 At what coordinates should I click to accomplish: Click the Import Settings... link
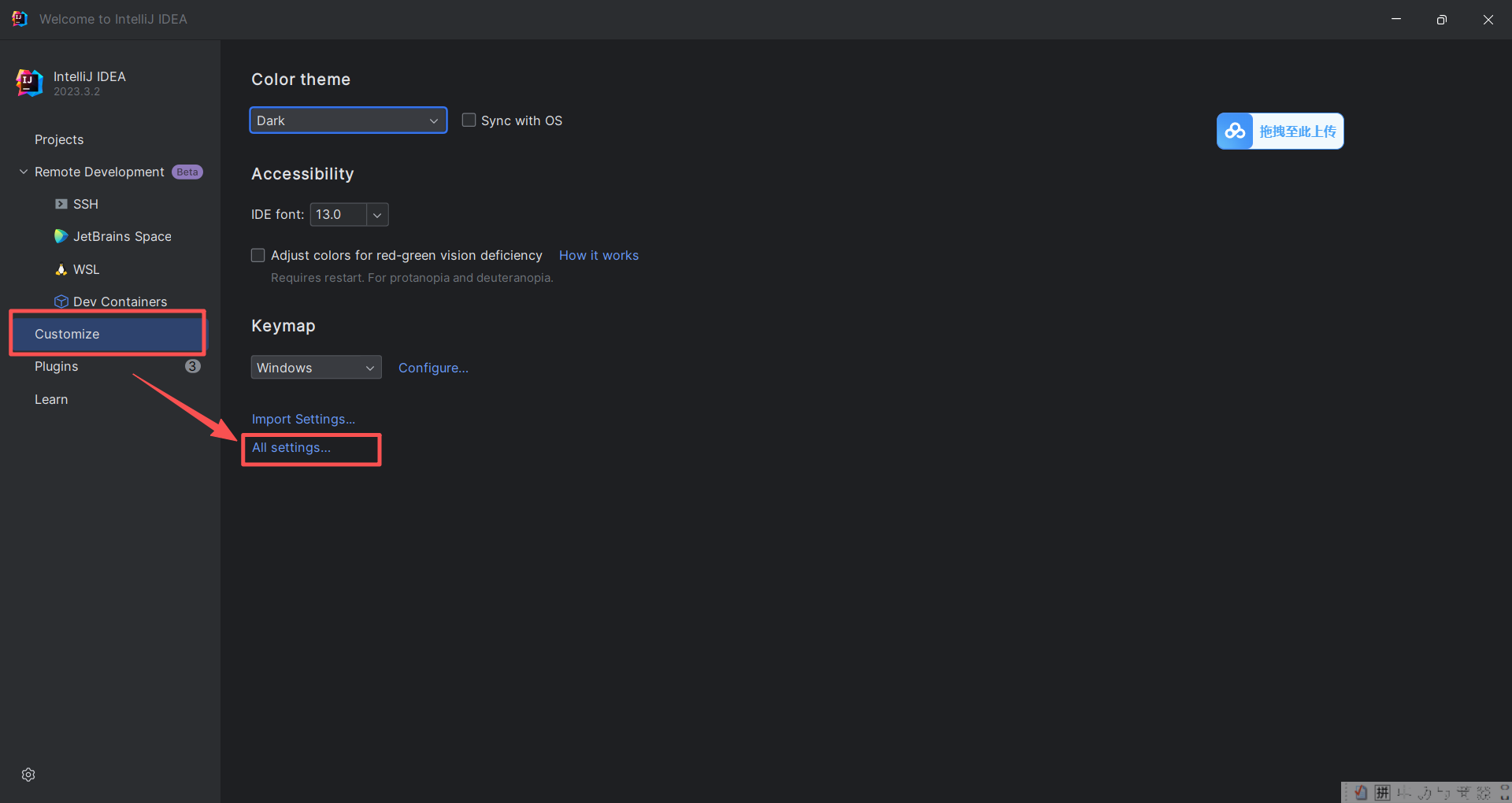(x=303, y=419)
